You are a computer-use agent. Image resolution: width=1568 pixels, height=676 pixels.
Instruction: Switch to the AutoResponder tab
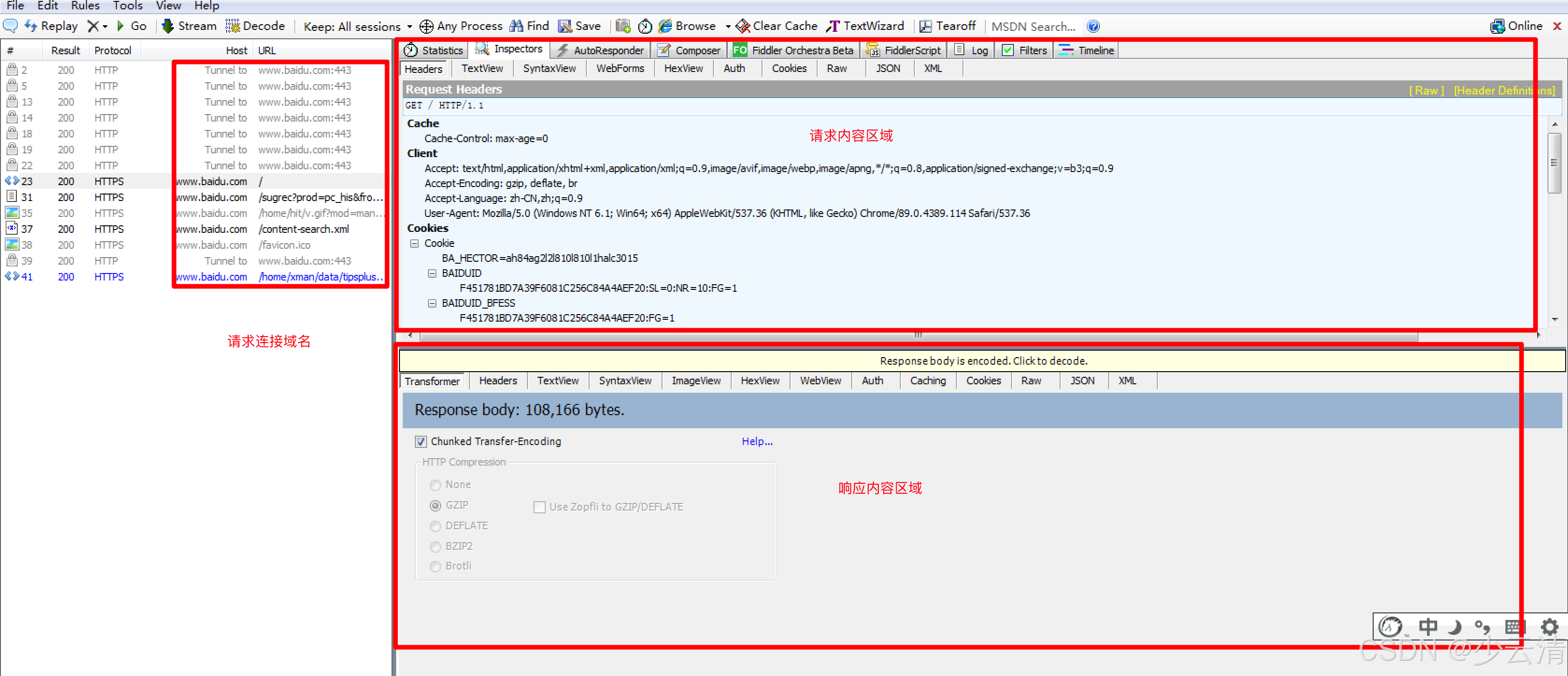600,50
